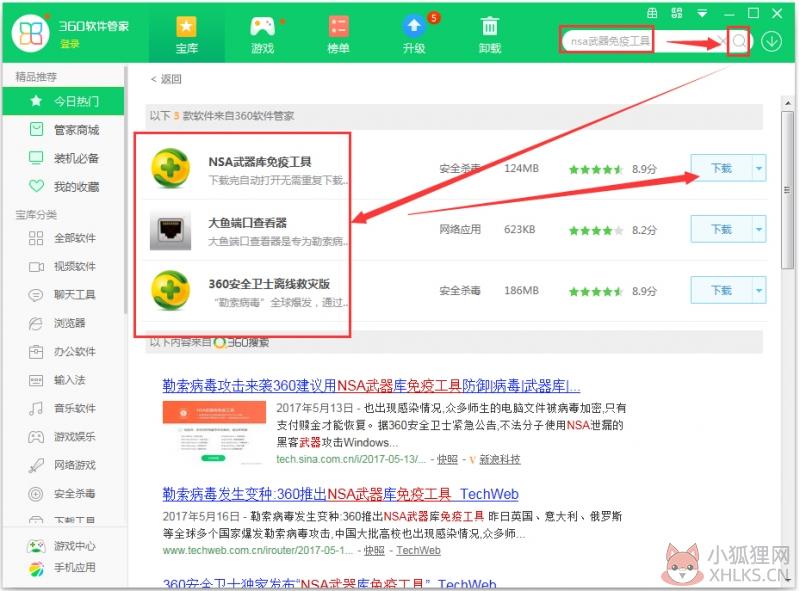
Task: Click the NSA武器库免疫工具 app icon
Action: point(170,168)
